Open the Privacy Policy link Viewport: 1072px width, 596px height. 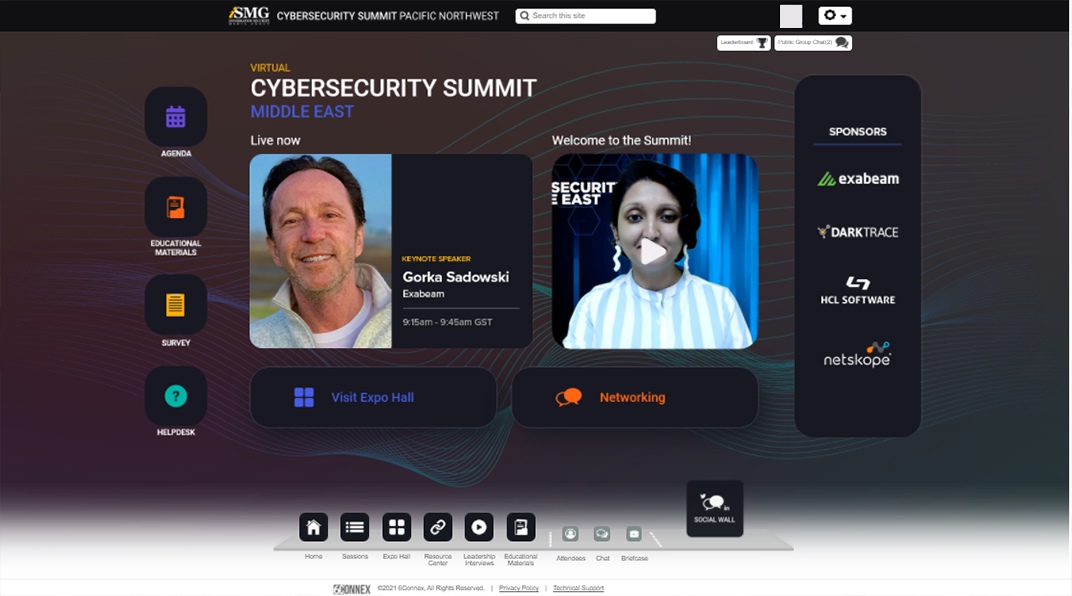pos(519,588)
